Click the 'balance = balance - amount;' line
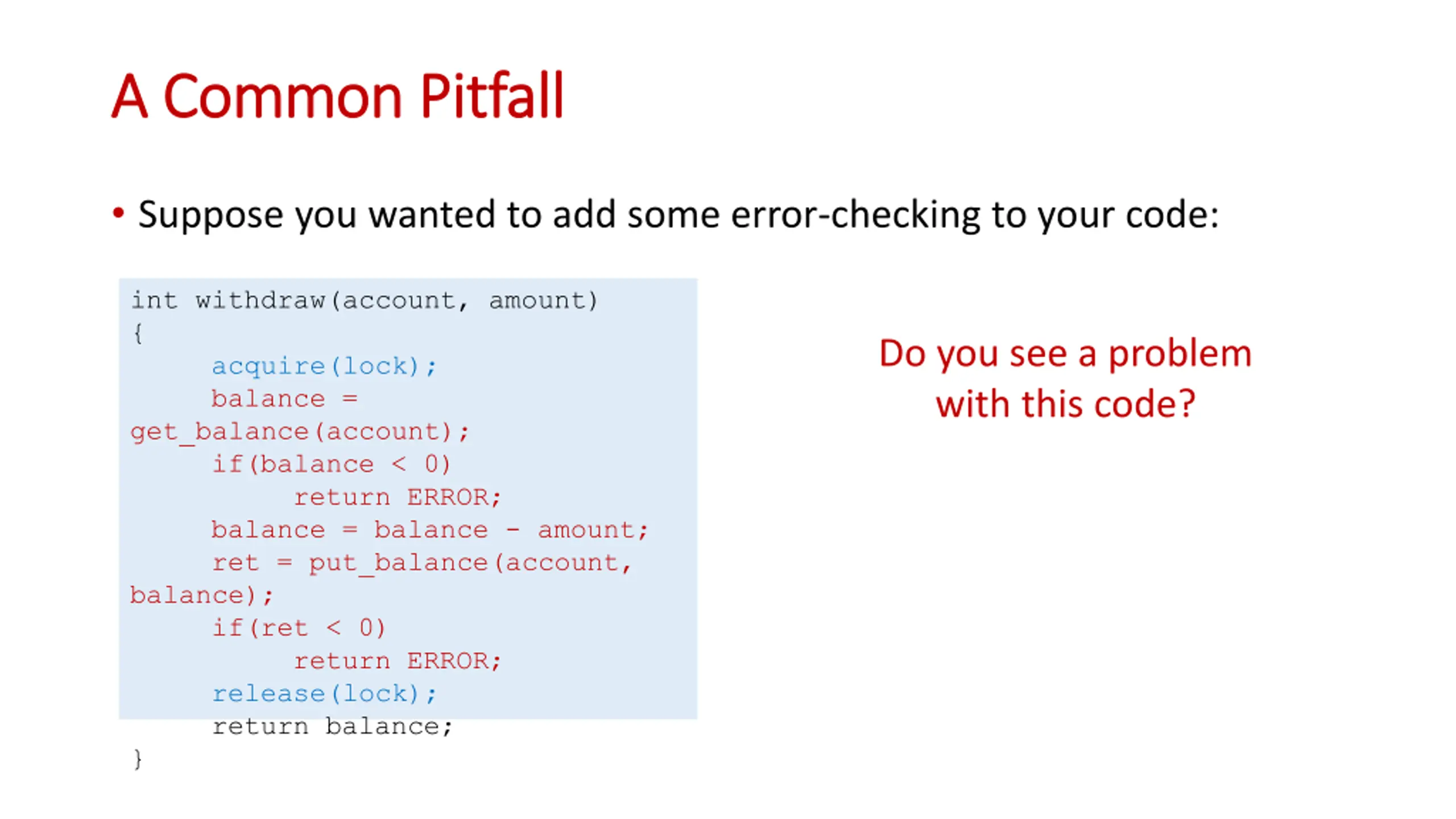 coord(430,530)
